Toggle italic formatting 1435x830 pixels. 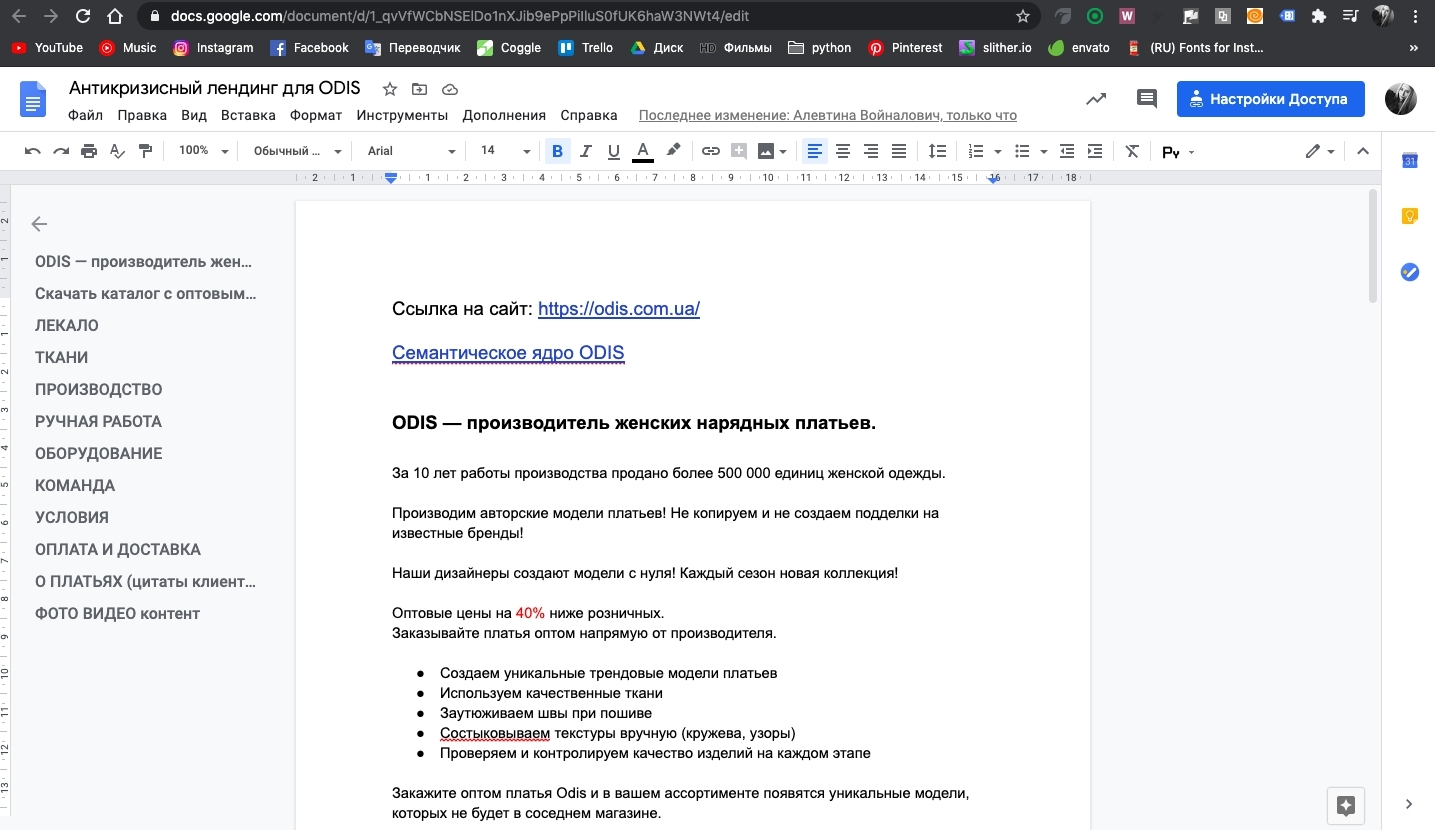586,151
